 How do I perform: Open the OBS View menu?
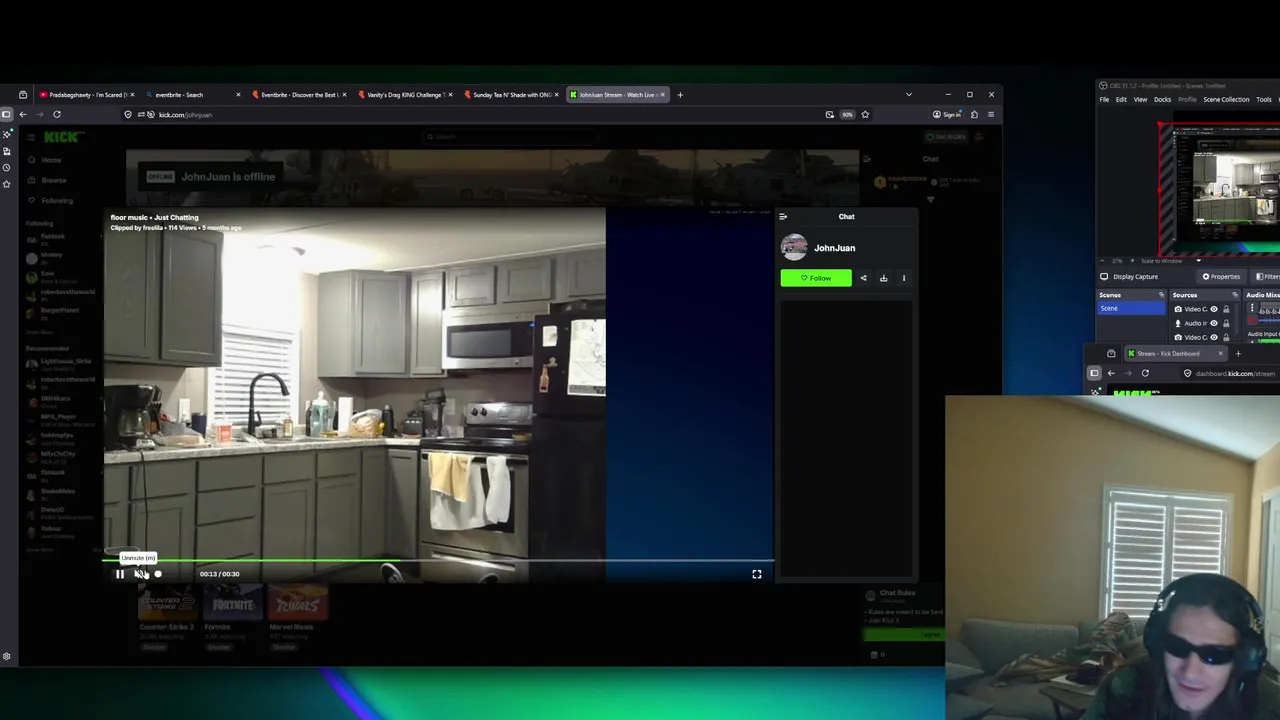pos(1140,100)
